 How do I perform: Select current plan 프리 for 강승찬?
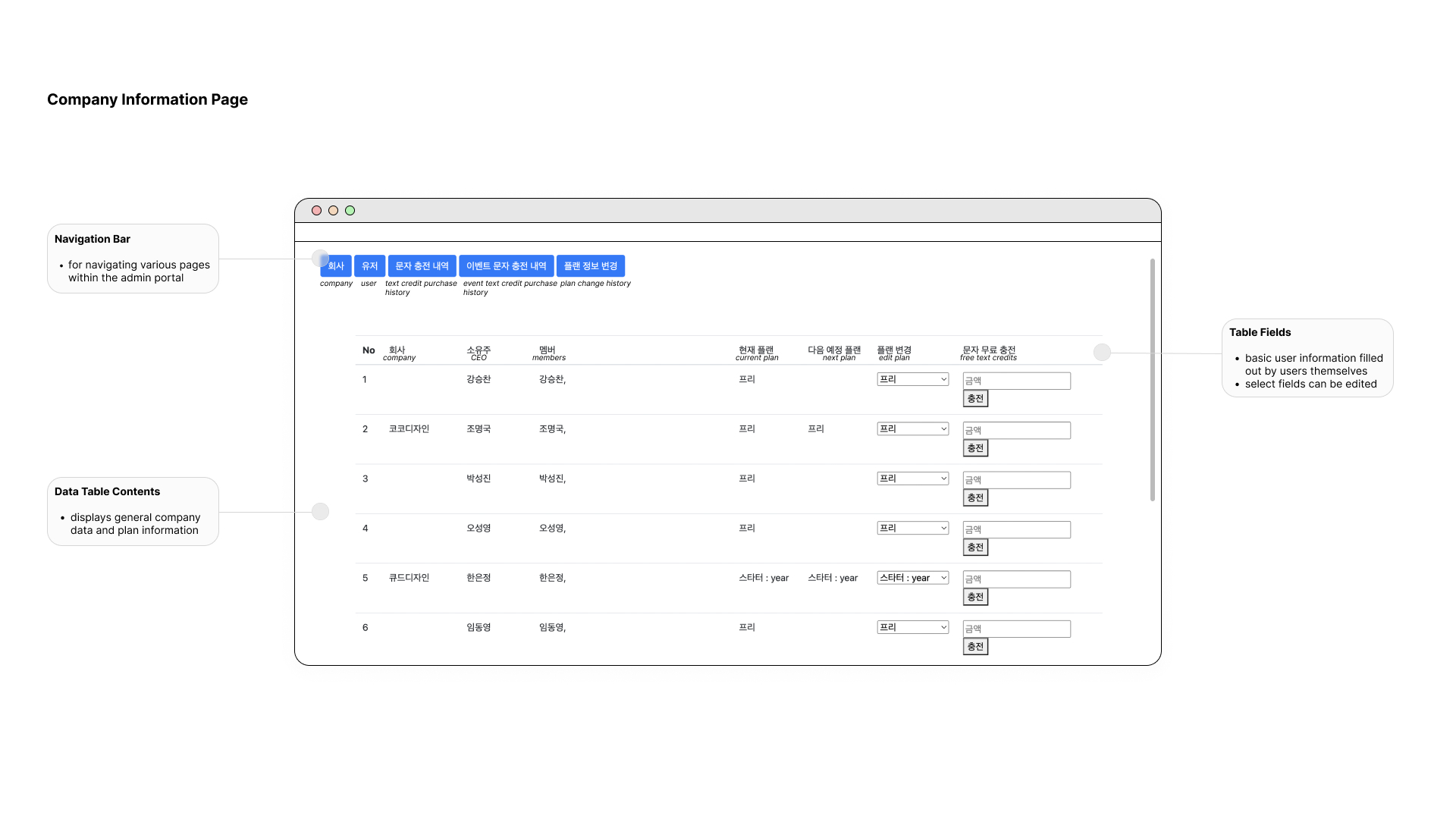coord(747,379)
